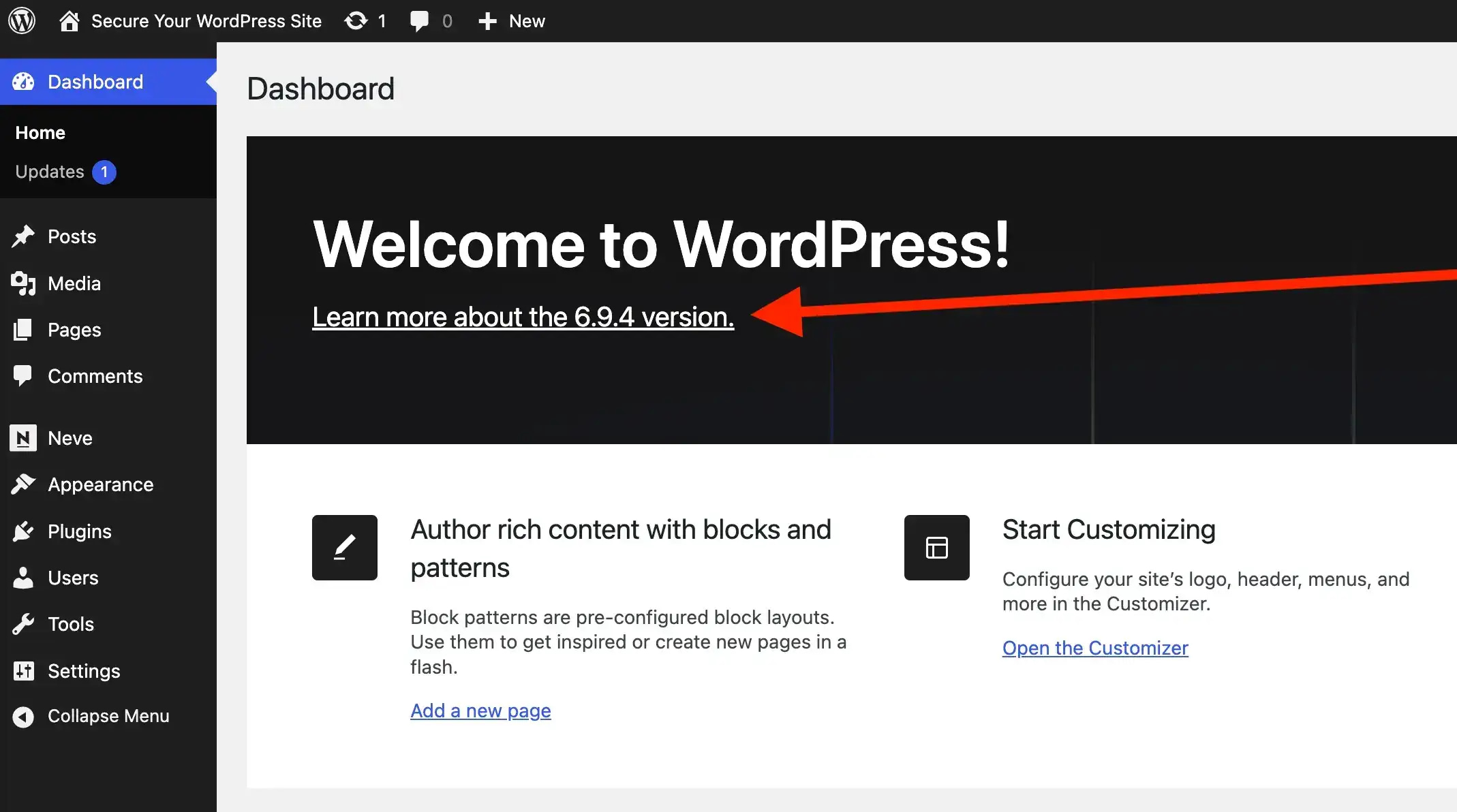
Task: Click the Comments speech bubble sidebar icon
Action: (23, 376)
